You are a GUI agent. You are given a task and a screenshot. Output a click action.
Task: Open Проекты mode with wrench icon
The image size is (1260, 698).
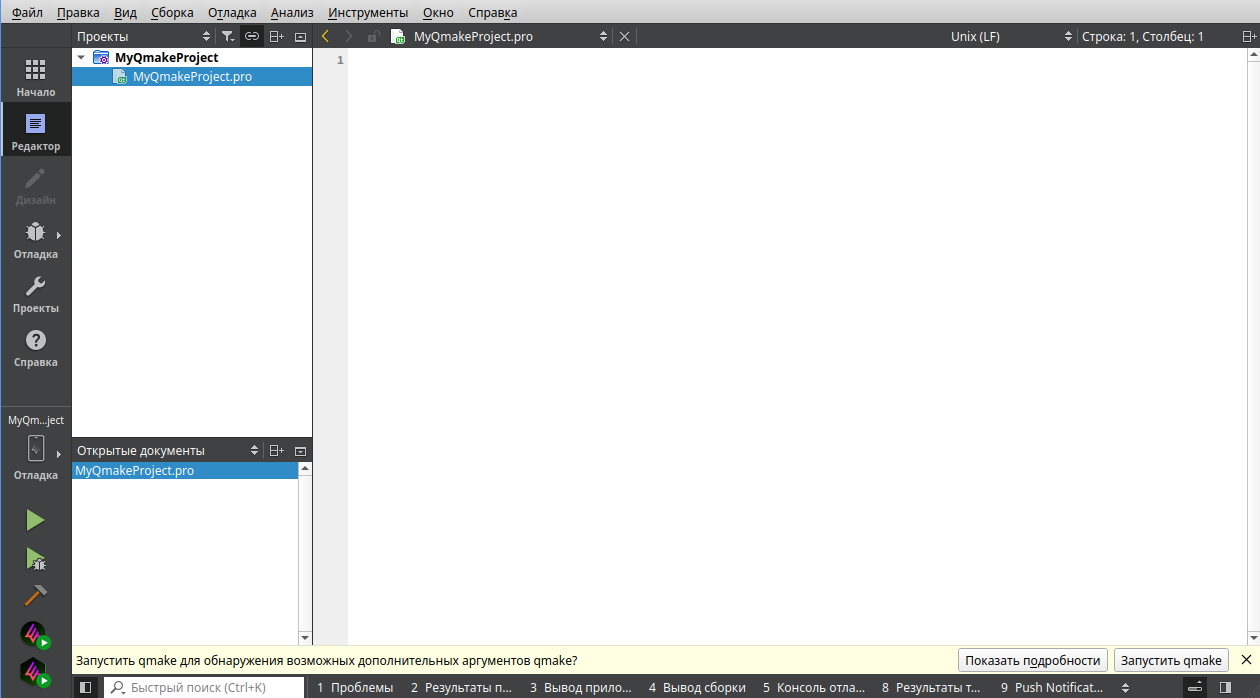coord(35,294)
